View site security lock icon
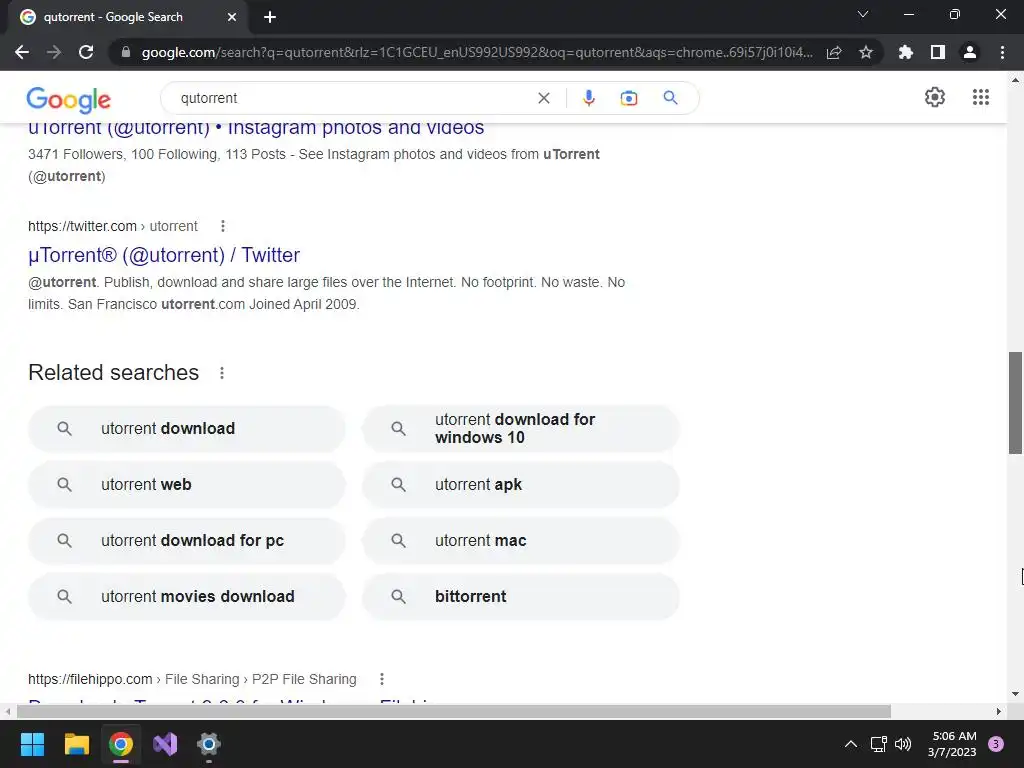Screen dimensions: 1024x768 (126, 52)
